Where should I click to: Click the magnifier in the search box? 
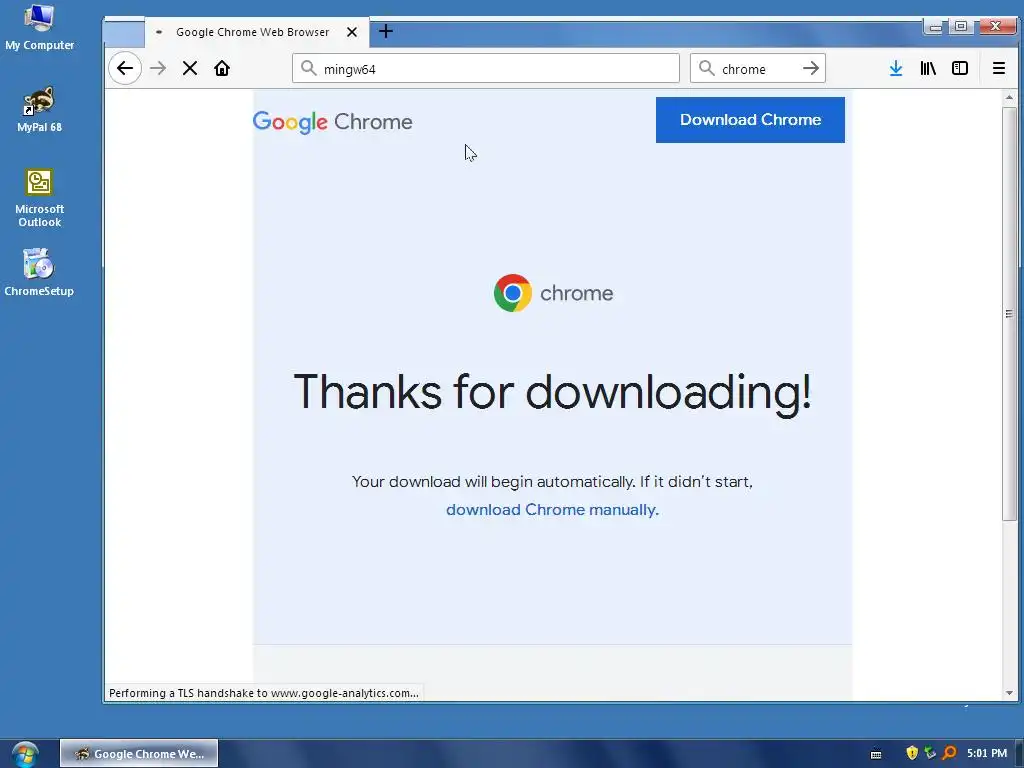(707, 69)
